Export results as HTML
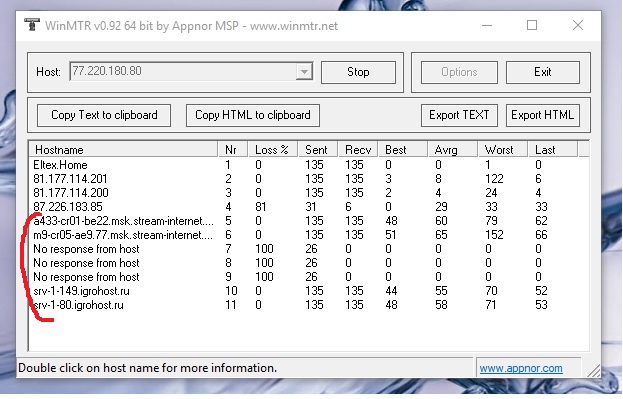623x399 pixels. pos(542,115)
